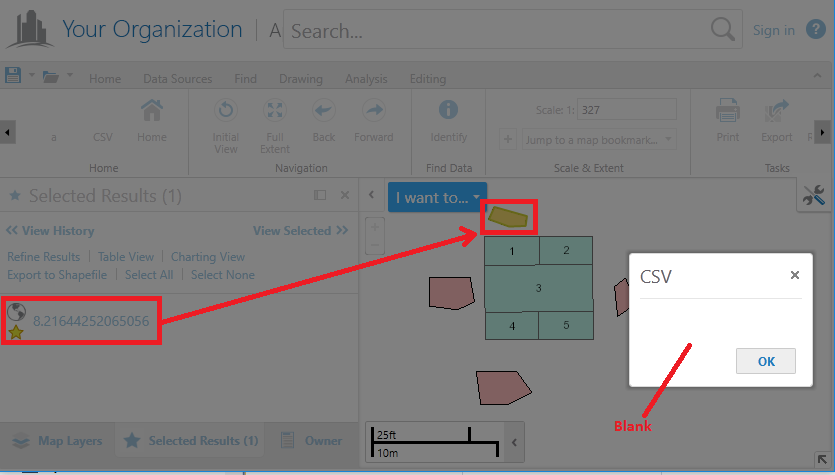835x475 pixels.
Task: Click the Home house icon
Action: tap(152, 111)
